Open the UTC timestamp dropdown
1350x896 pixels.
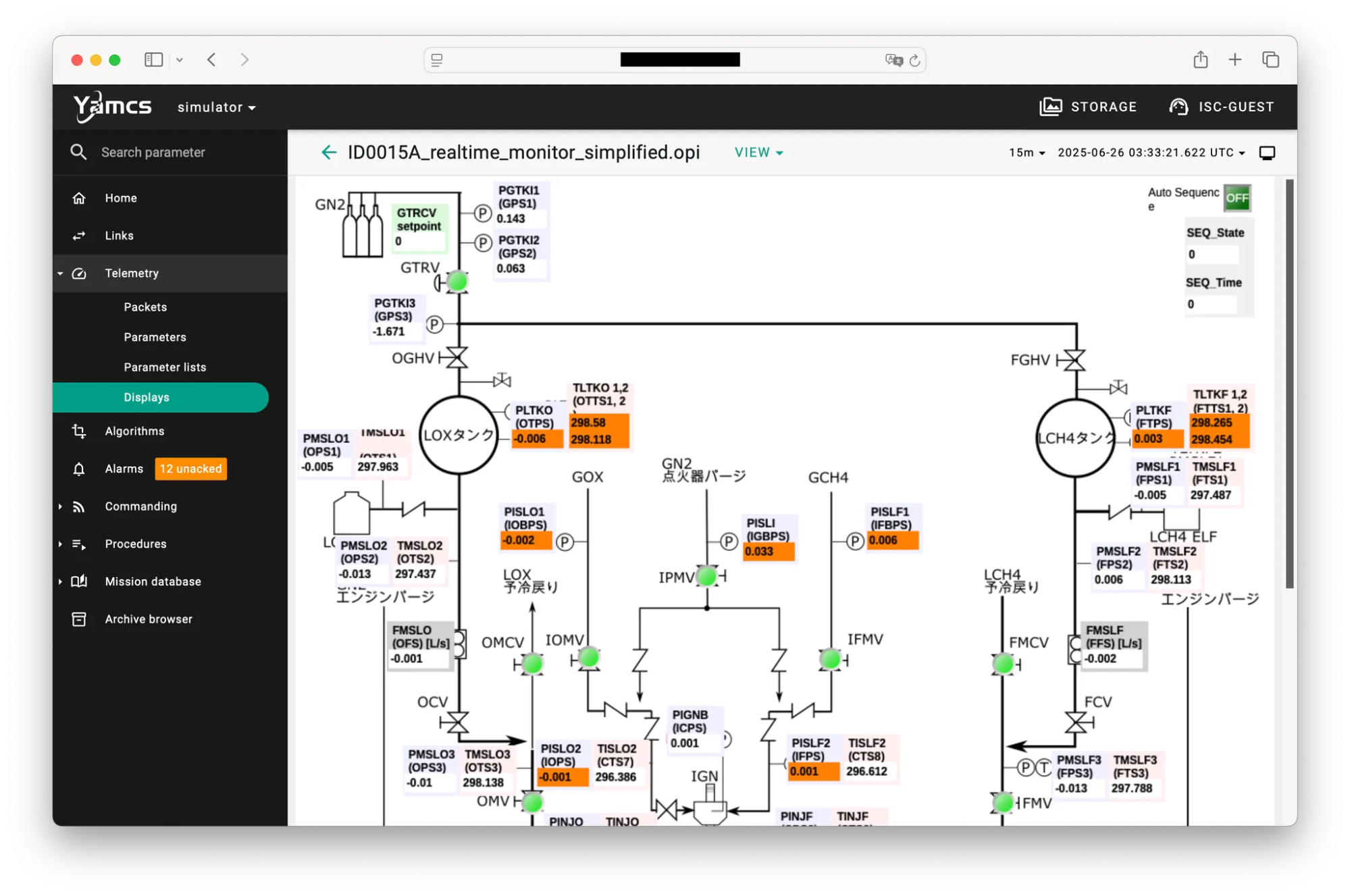[x=1151, y=153]
